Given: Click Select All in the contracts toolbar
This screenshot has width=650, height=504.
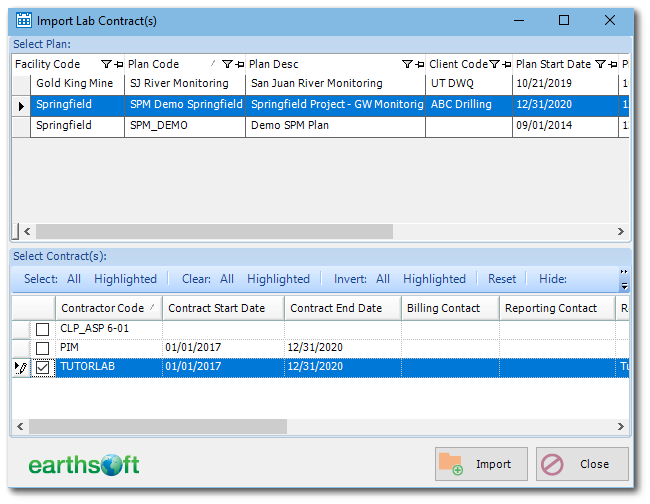Looking at the screenshot, I should pyautogui.click(x=74, y=279).
